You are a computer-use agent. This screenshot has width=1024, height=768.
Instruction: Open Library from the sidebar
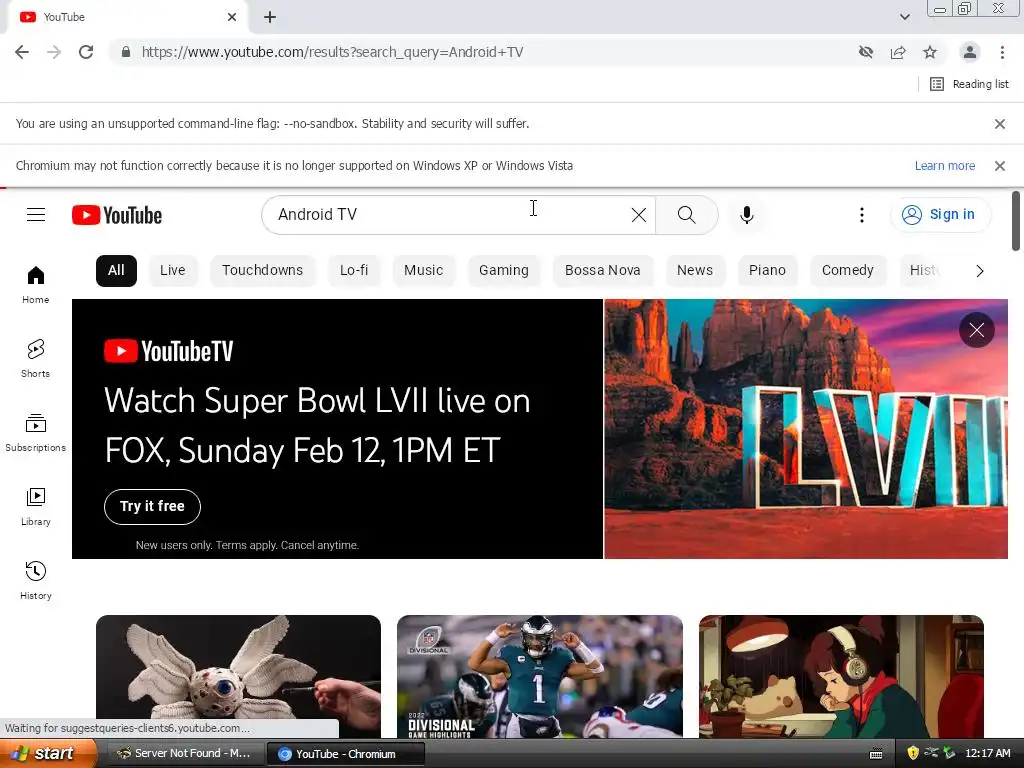coord(36,506)
